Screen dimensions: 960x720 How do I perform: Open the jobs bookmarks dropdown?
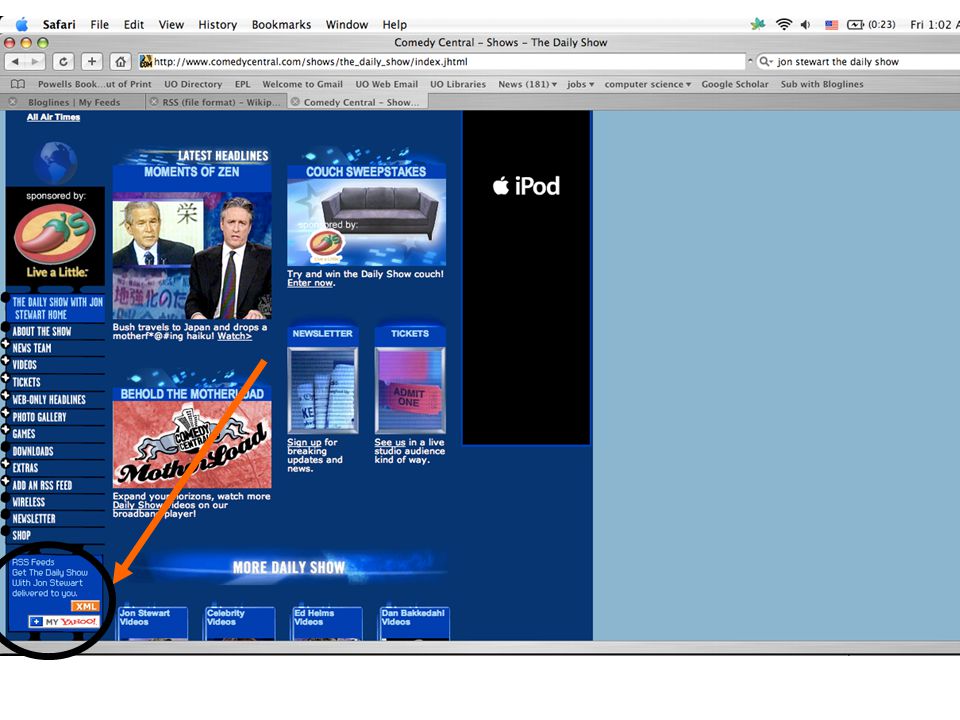580,84
